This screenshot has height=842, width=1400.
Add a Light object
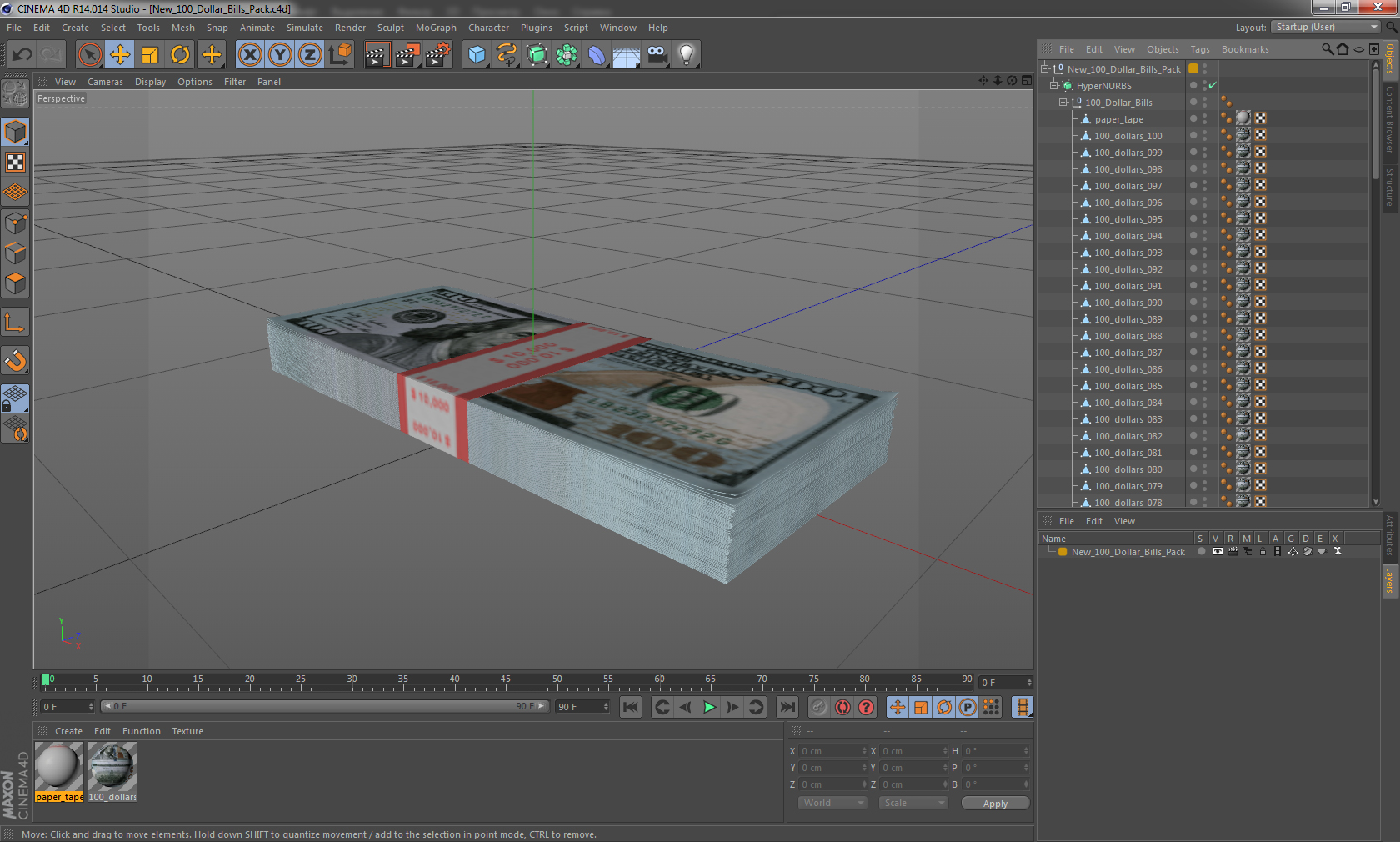[x=687, y=55]
